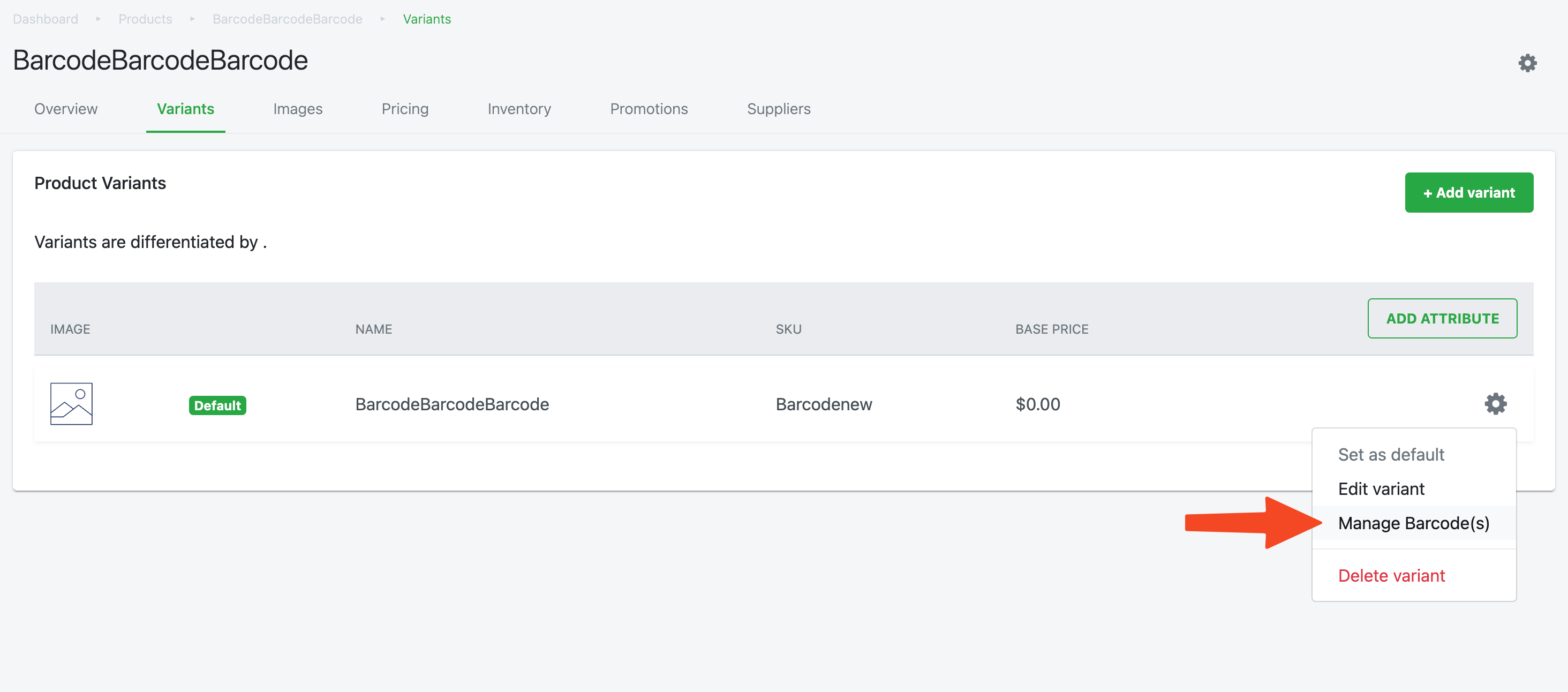Viewport: 1568px width, 692px height.
Task: Open the variant row gear menu
Action: click(1496, 403)
